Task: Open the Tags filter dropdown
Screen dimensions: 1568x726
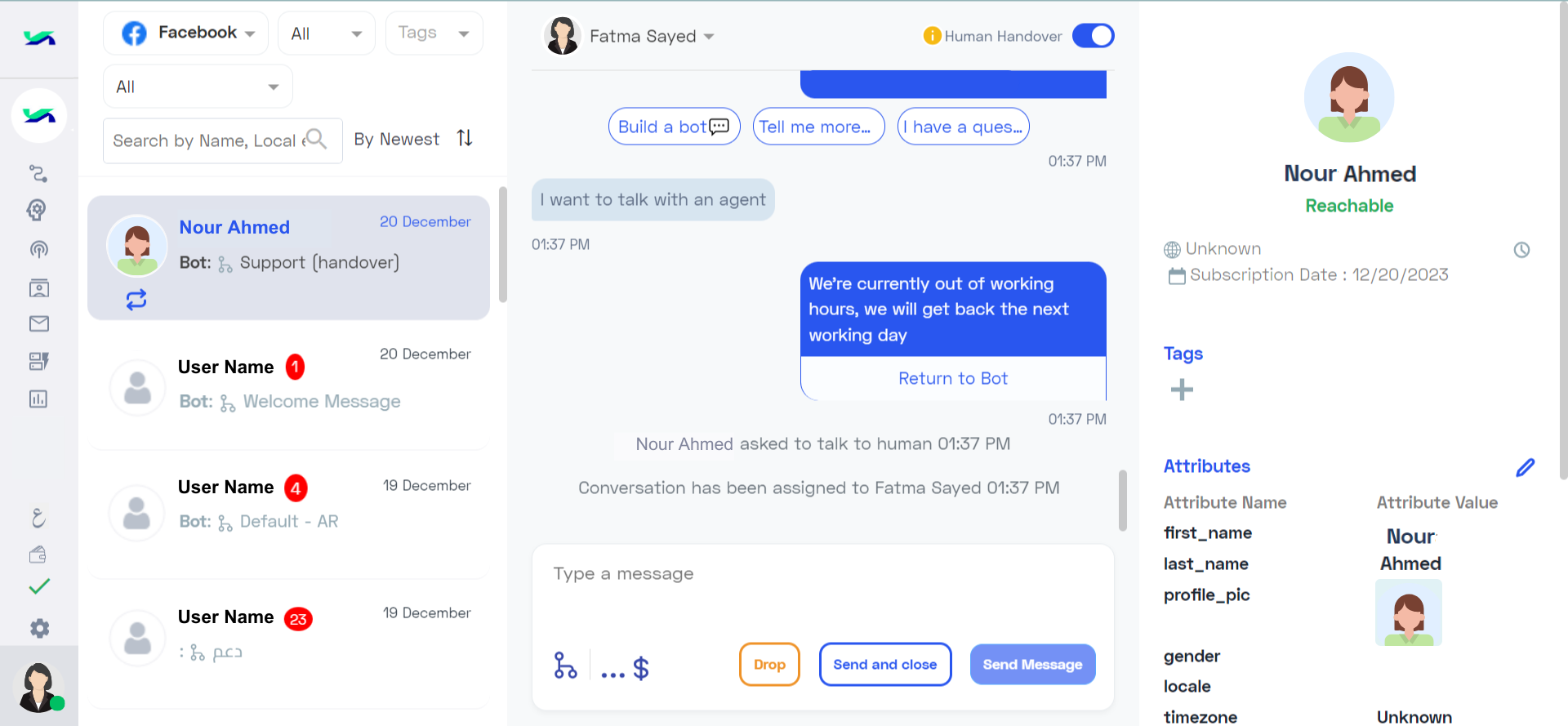Action: 434,33
